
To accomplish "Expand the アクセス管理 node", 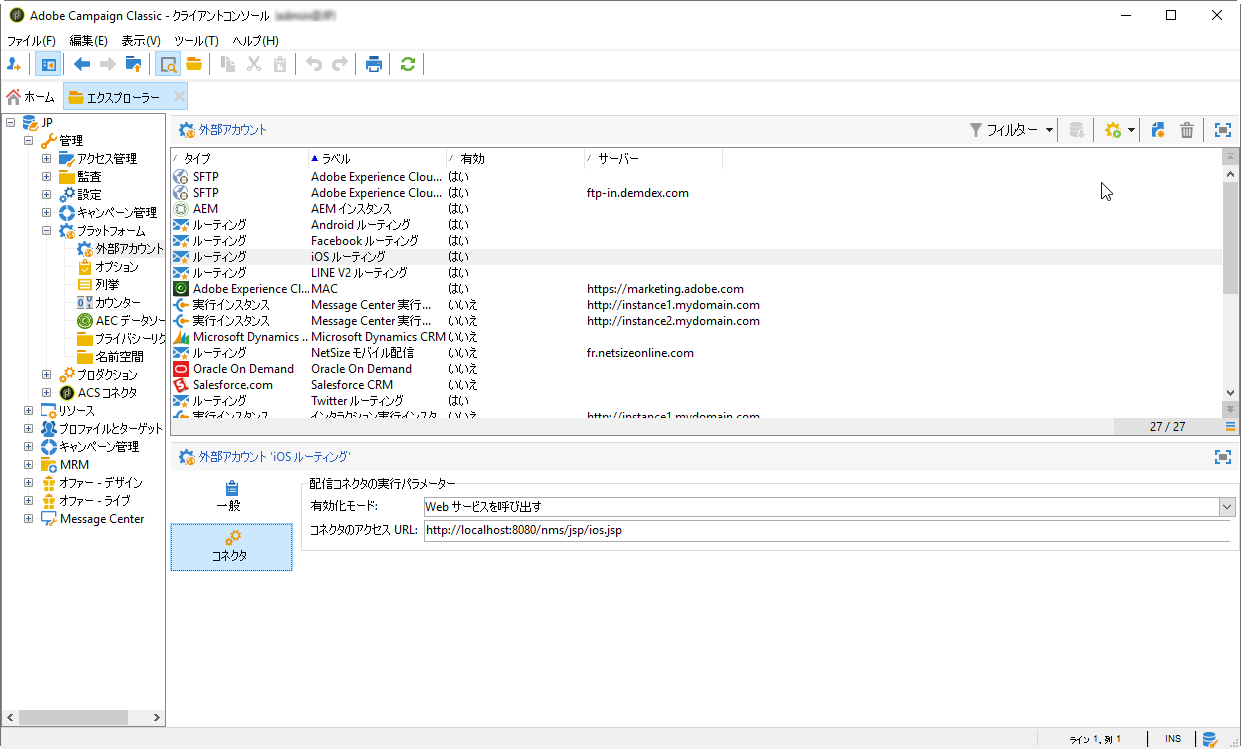I will click(46, 159).
